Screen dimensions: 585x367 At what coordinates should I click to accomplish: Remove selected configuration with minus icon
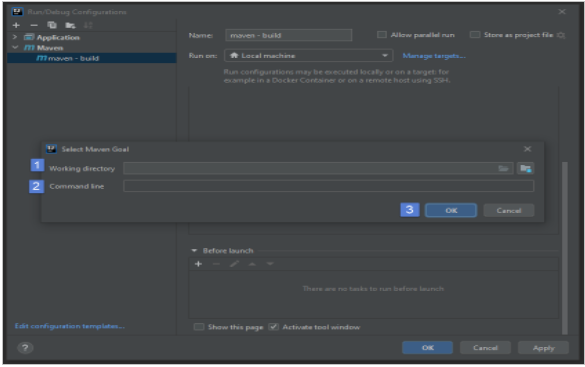[34, 25]
